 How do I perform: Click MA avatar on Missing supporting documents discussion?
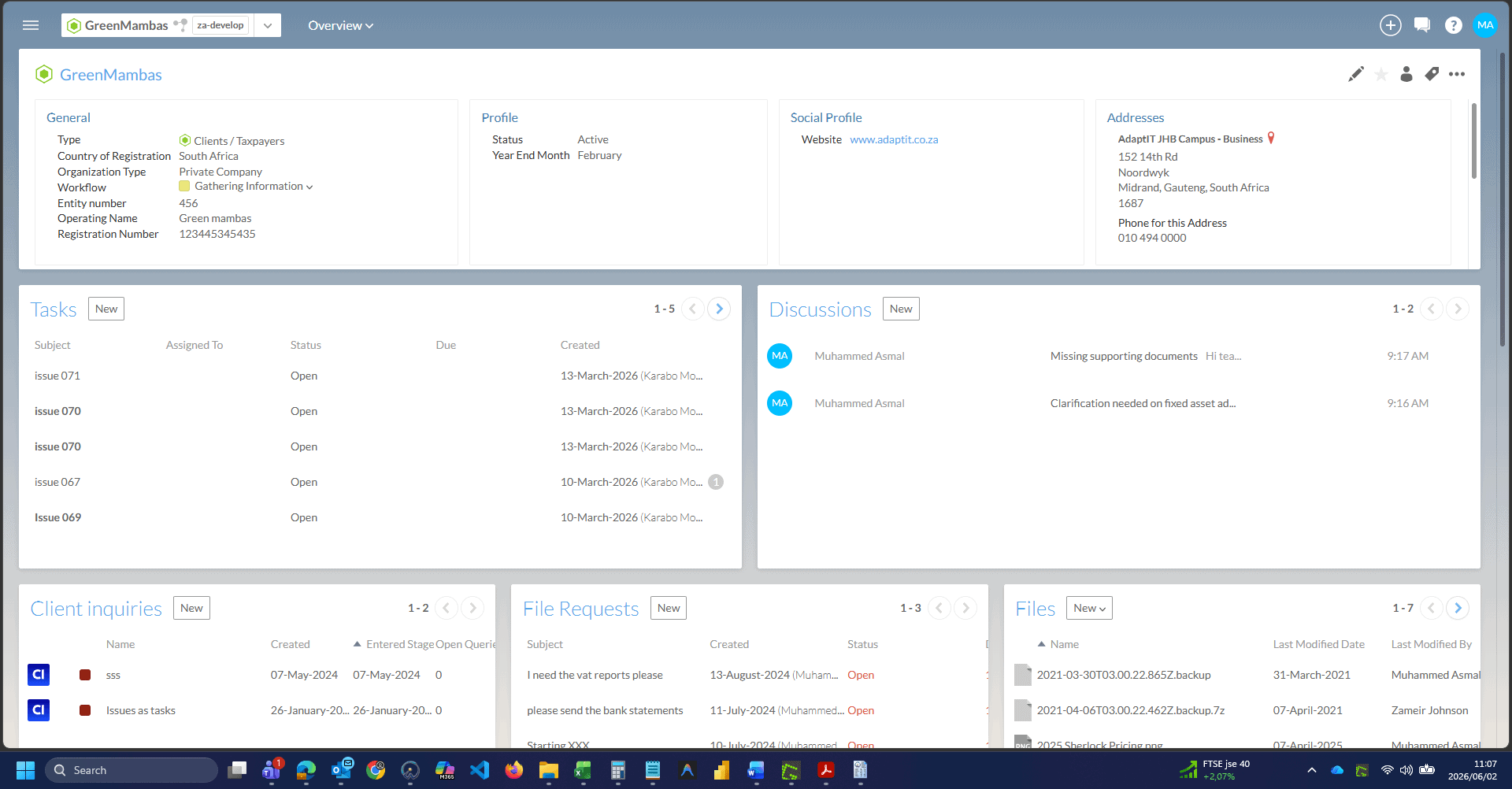pyautogui.click(x=780, y=356)
